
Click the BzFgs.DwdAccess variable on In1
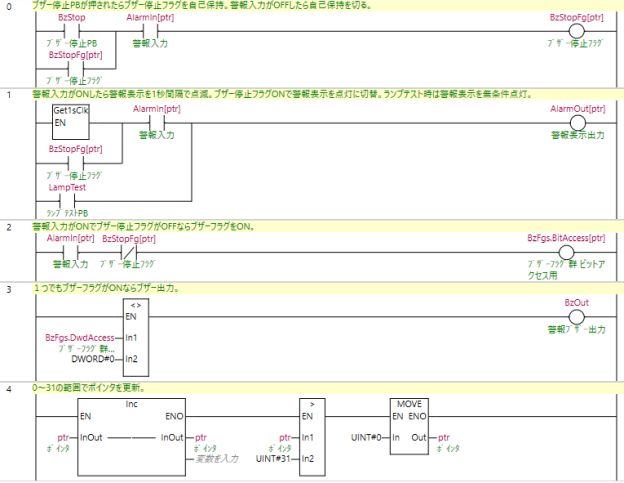coord(80,338)
